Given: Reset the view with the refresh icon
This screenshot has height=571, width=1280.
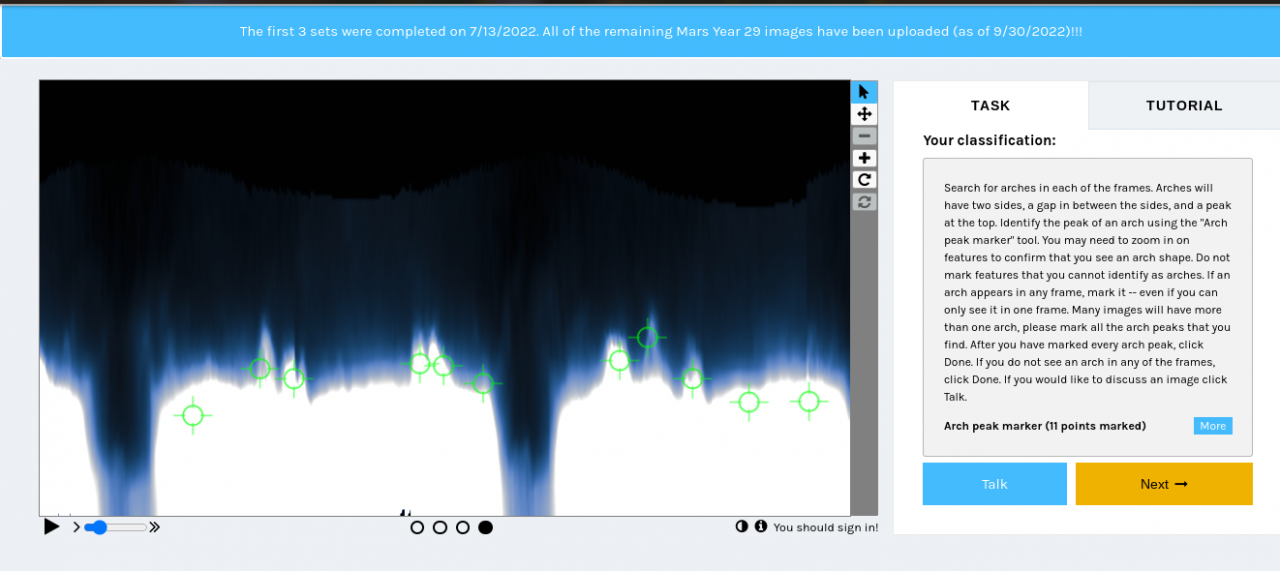Looking at the screenshot, I should (864, 202).
